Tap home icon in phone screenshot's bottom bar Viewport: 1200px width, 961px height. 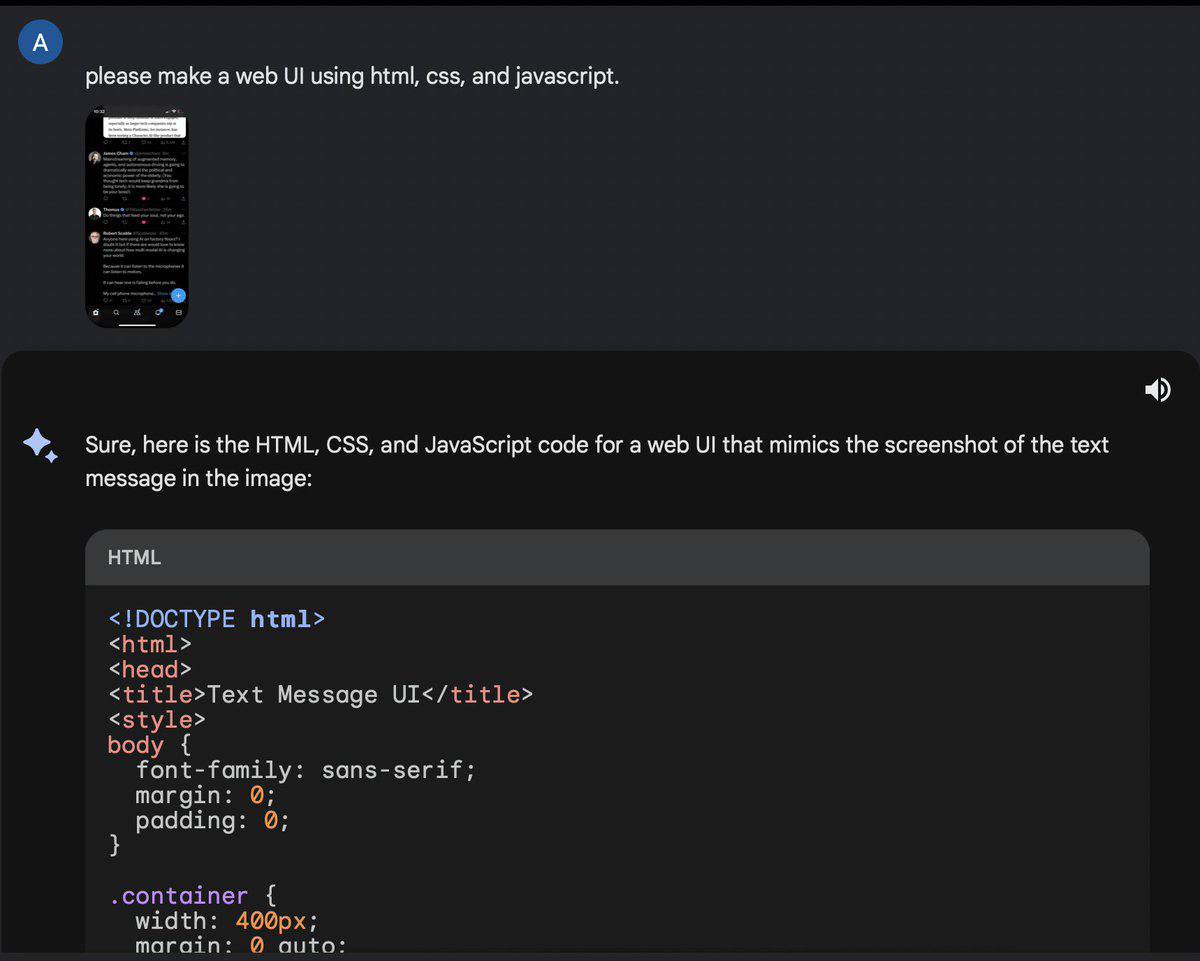coord(96,312)
